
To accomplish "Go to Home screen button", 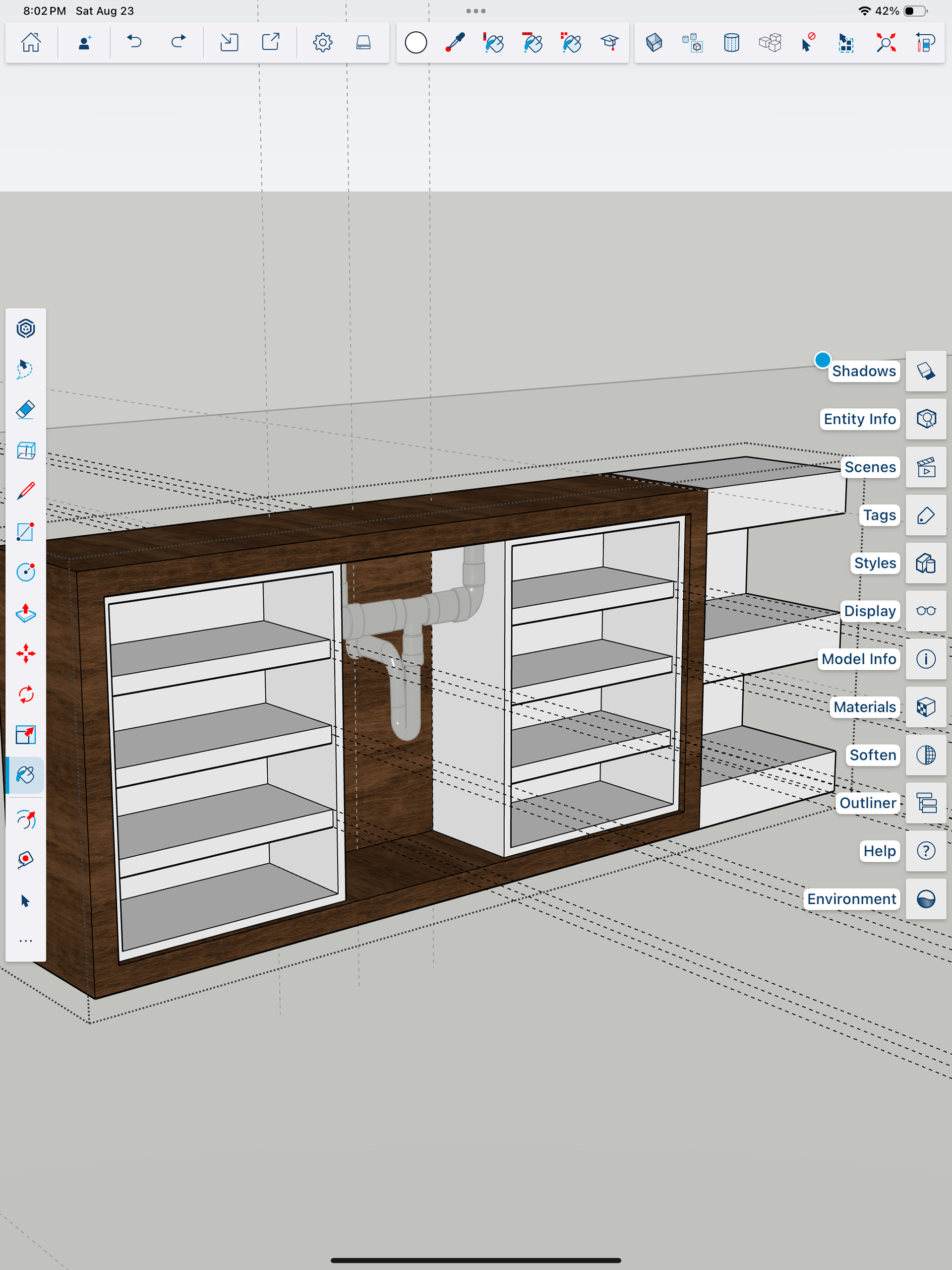I will pyautogui.click(x=31, y=43).
